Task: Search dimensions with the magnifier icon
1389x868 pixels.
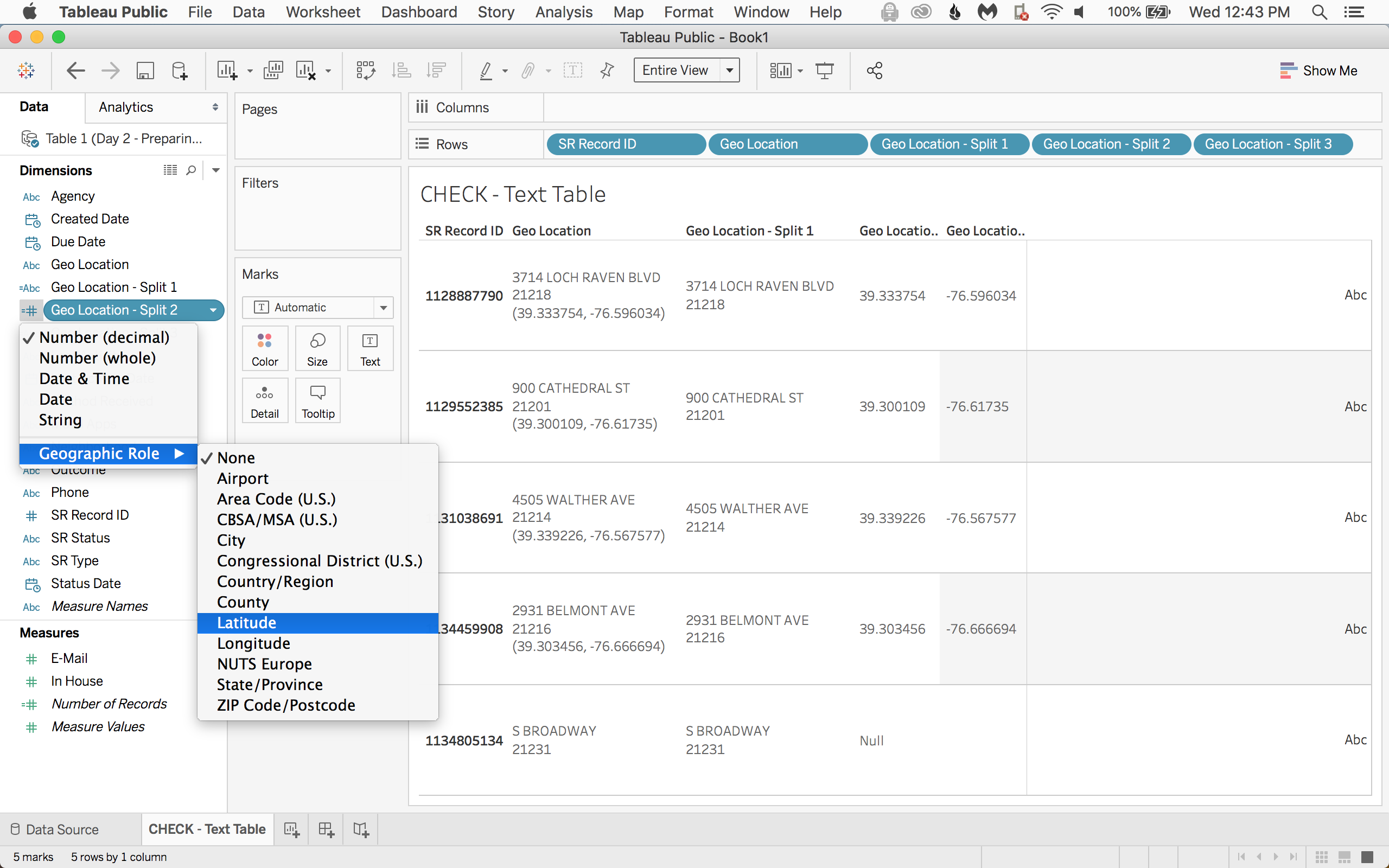Action: 191,170
